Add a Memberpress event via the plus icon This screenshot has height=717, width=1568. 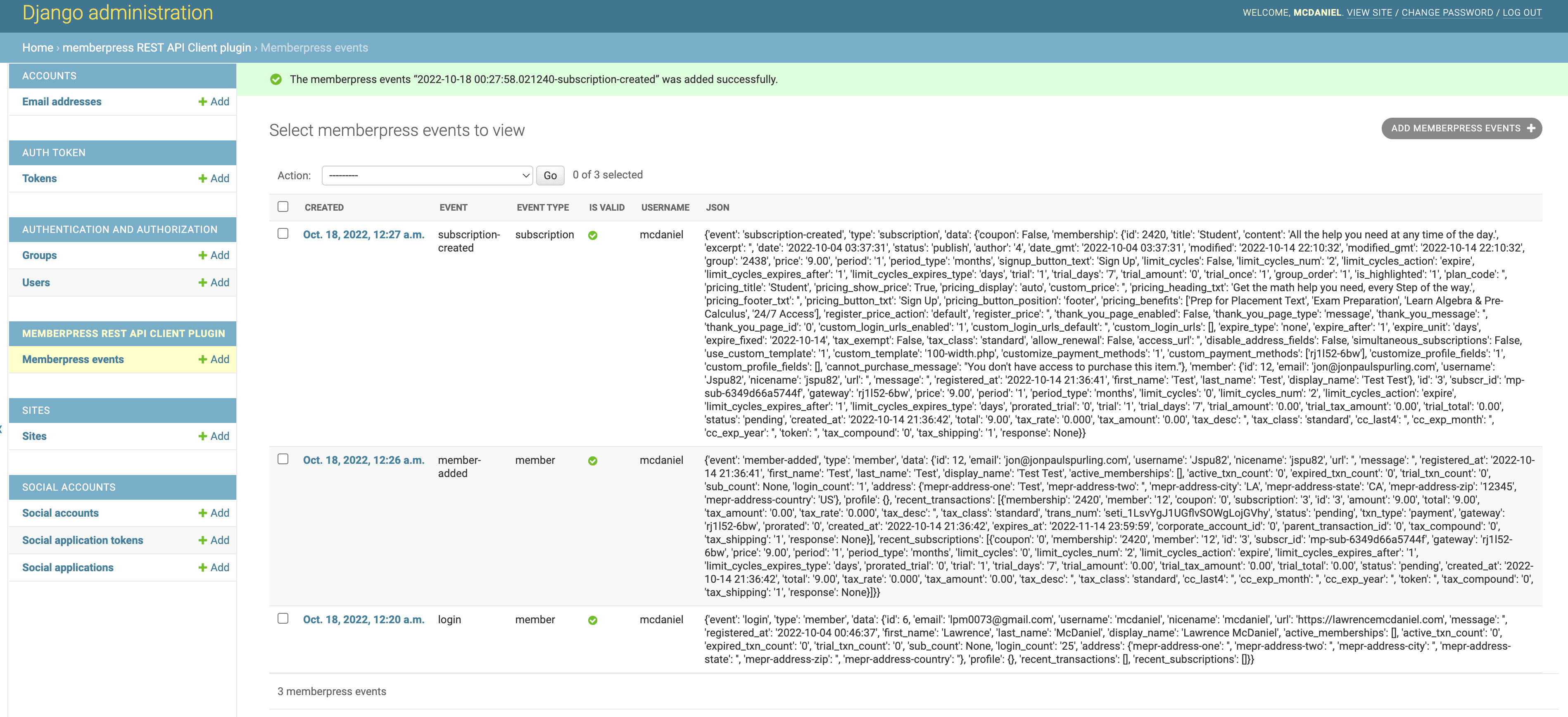click(203, 359)
